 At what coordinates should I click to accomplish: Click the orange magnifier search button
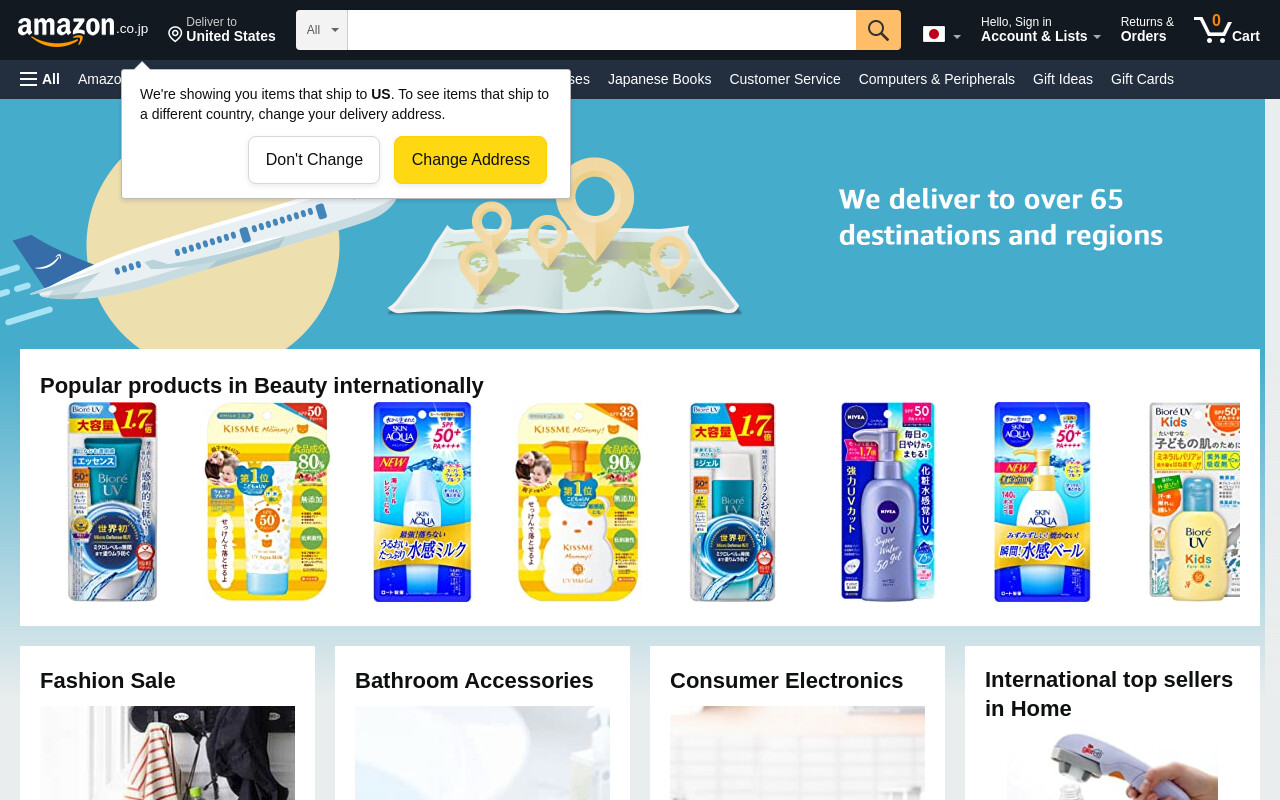click(x=878, y=30)
